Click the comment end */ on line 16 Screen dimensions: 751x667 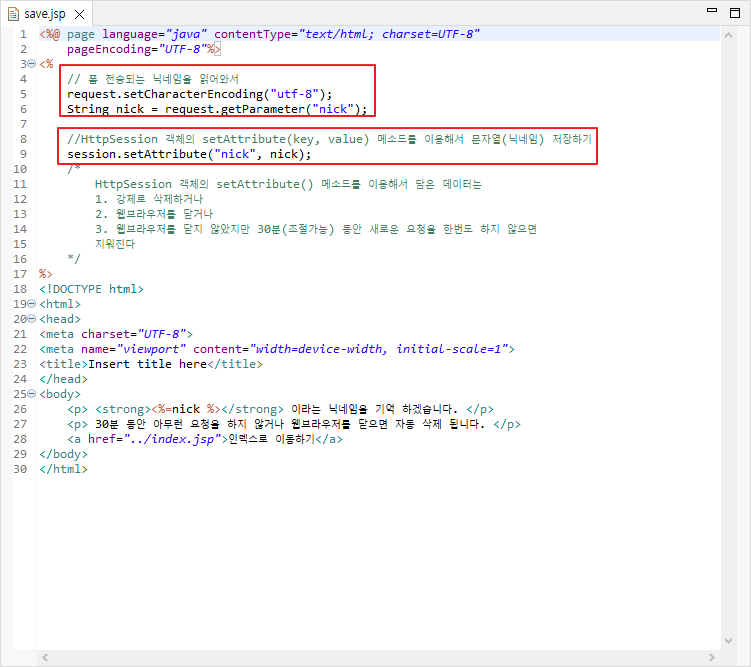tap(74, 259)
